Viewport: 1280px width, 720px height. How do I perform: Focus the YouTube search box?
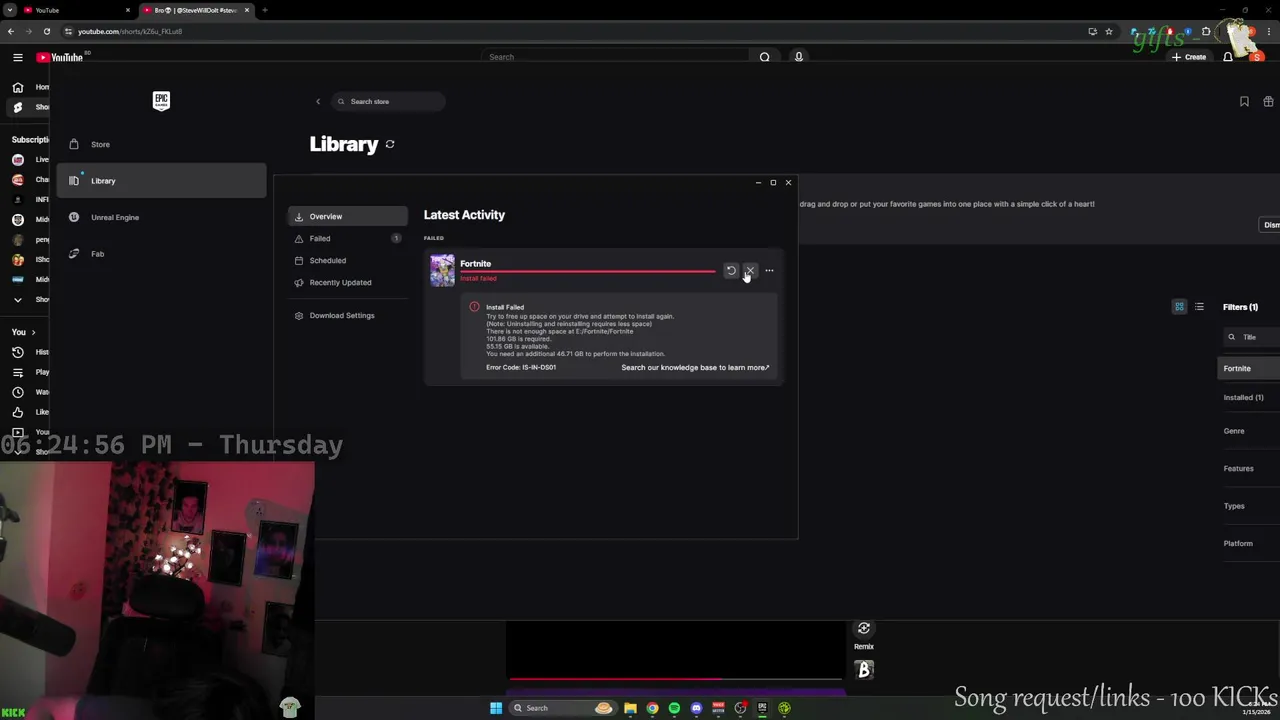pyautogui.click(x=615, y=57)
